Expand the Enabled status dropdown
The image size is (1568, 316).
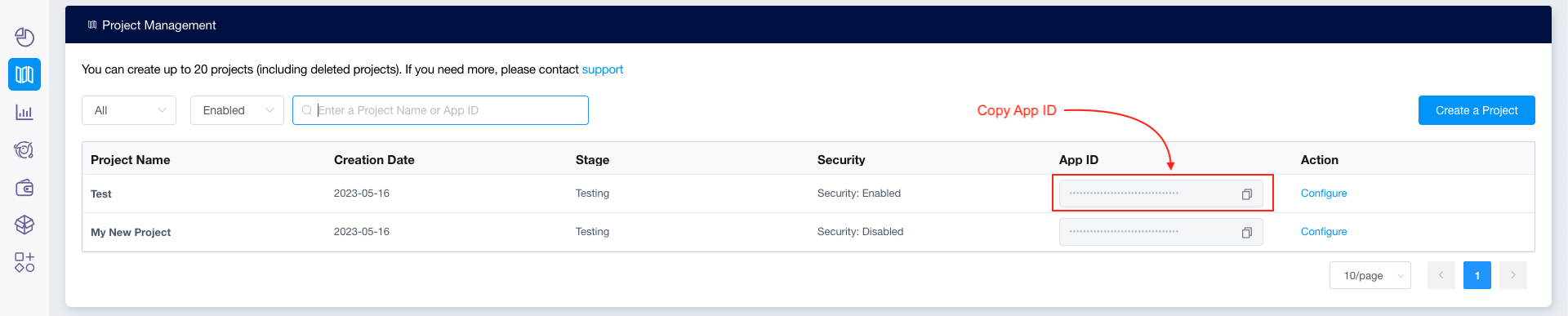pyautogui.click(x=237, y=110)
